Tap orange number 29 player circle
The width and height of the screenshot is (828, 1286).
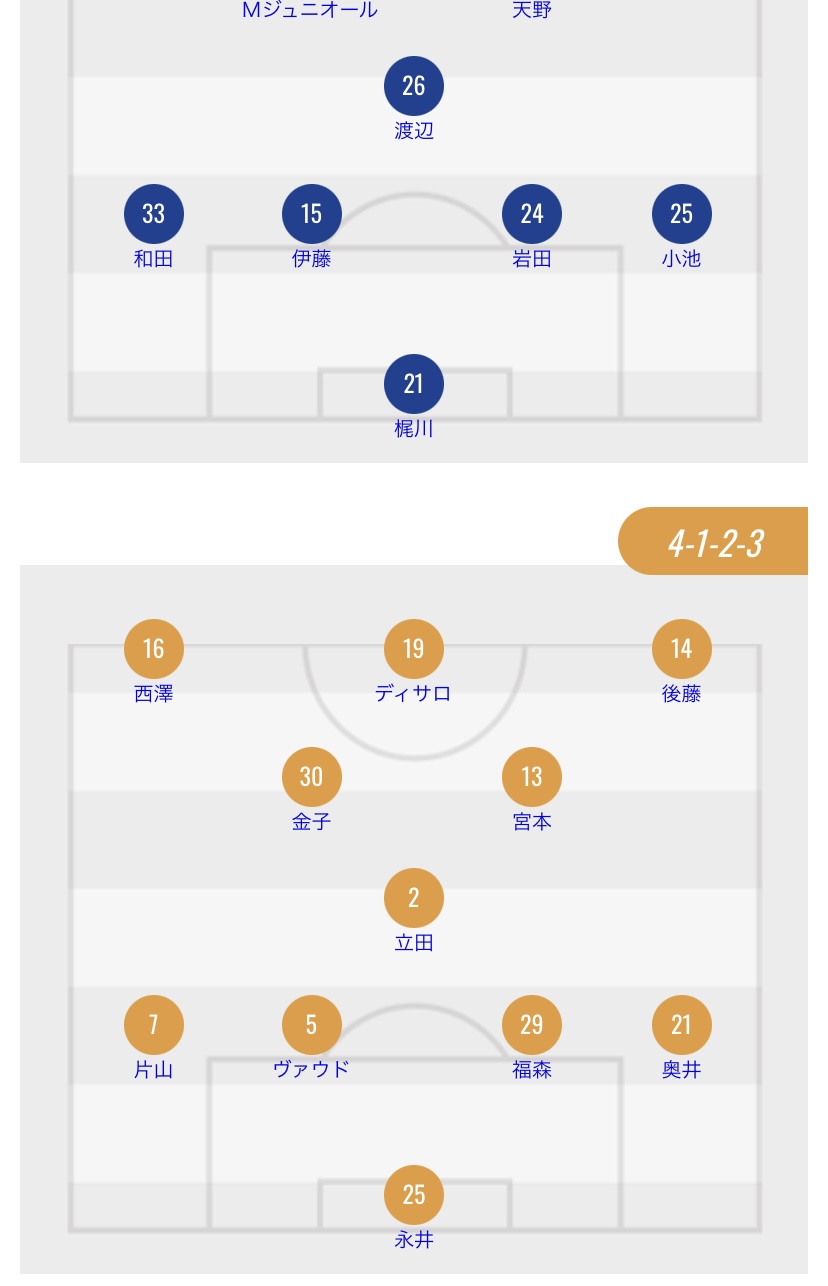[x=532, y=1025]
